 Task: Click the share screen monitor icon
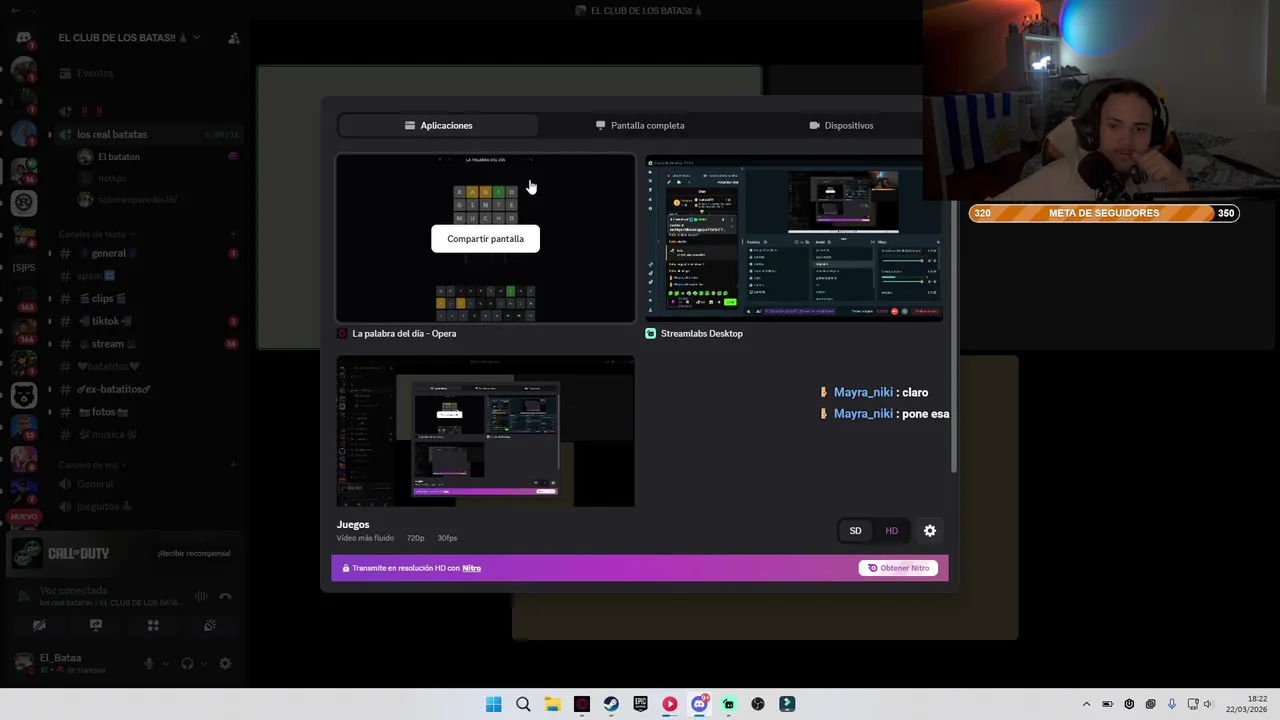click(x=96, y=625)
